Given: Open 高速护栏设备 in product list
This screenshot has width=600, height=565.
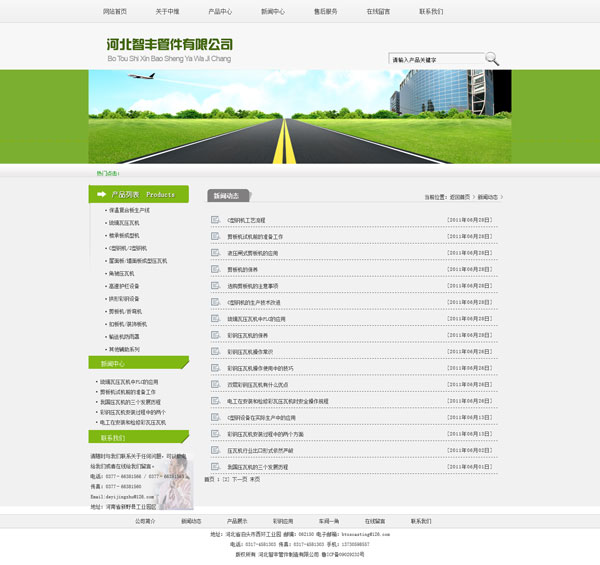Looking at the screenshot, I should (x=124, y=286).
